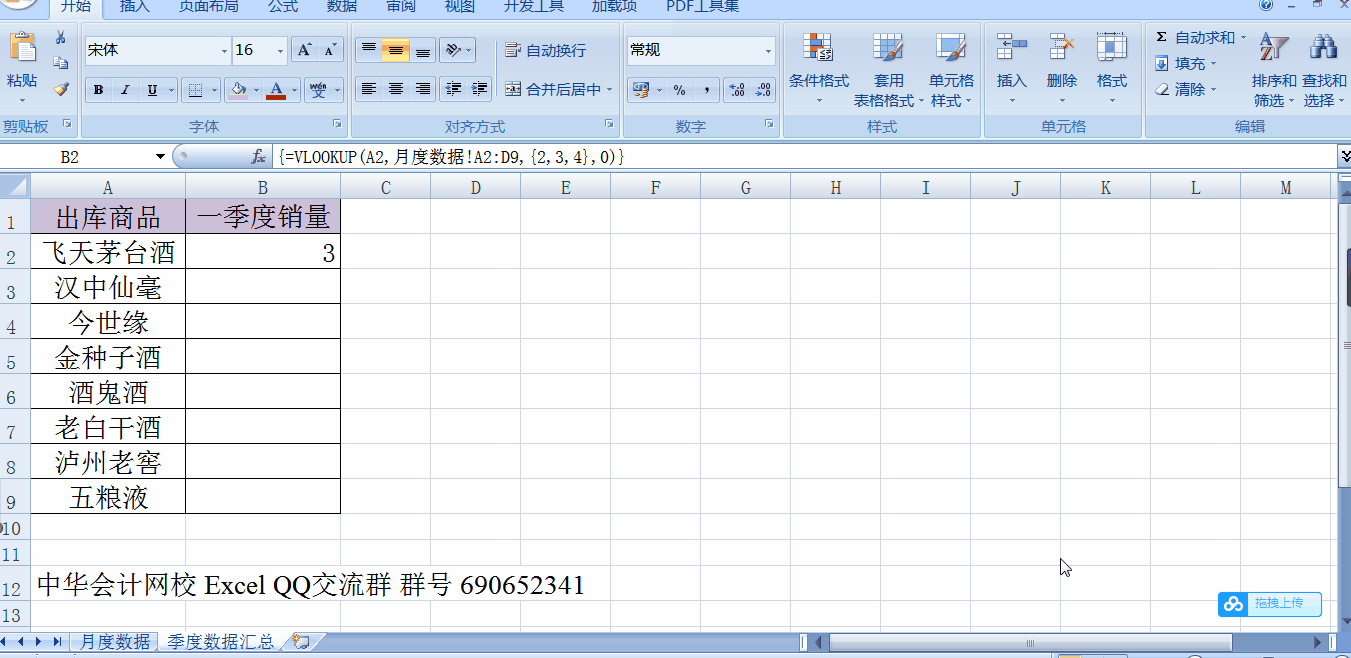The width and height of the screenshot is (1351, 658).
Task: Switch to the 月度数据 sheet tab
Action: 114,641
